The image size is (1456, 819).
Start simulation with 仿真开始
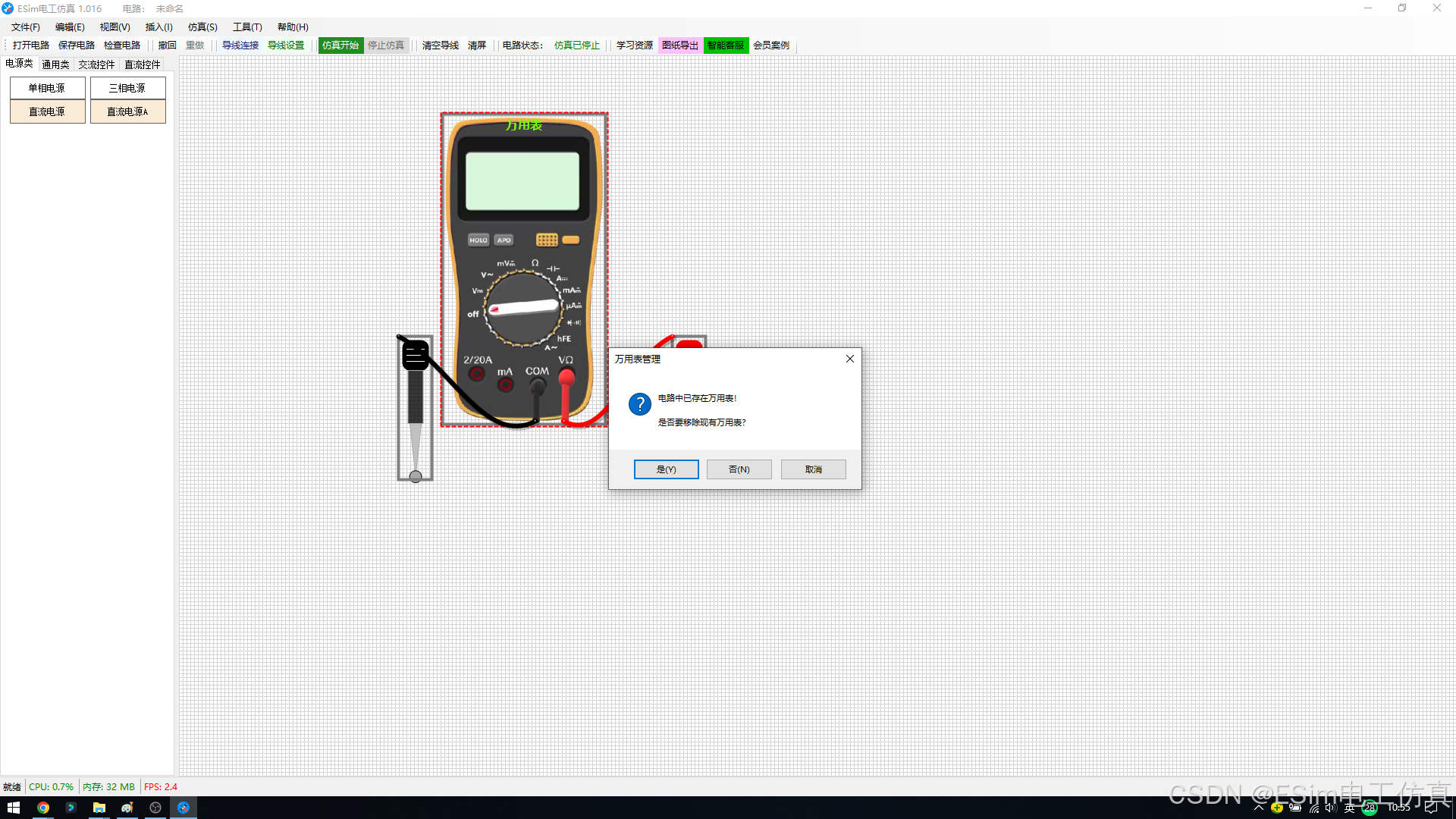click(340, 45)
